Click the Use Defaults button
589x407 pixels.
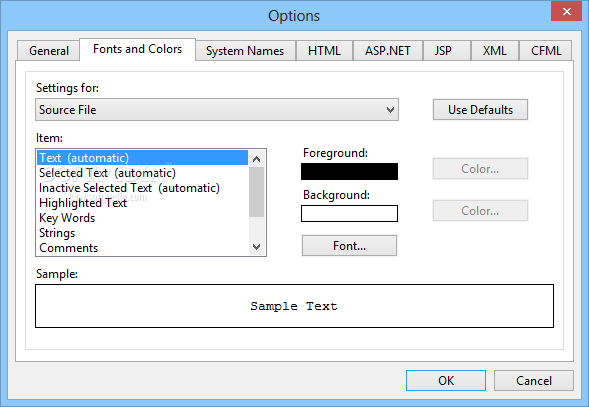point(480,110)
